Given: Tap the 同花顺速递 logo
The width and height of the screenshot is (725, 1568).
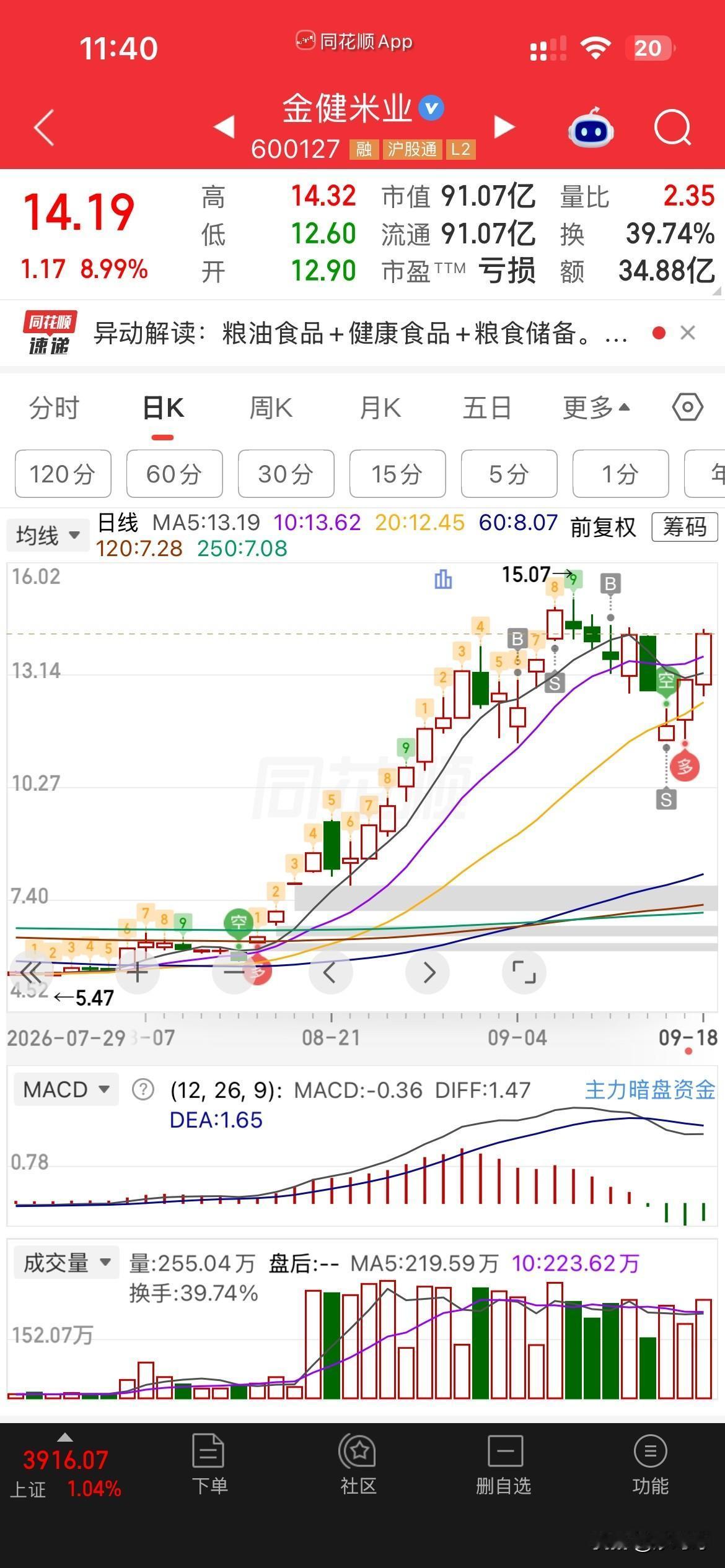Looking at the screenshot, I should (x=50, y=333).
